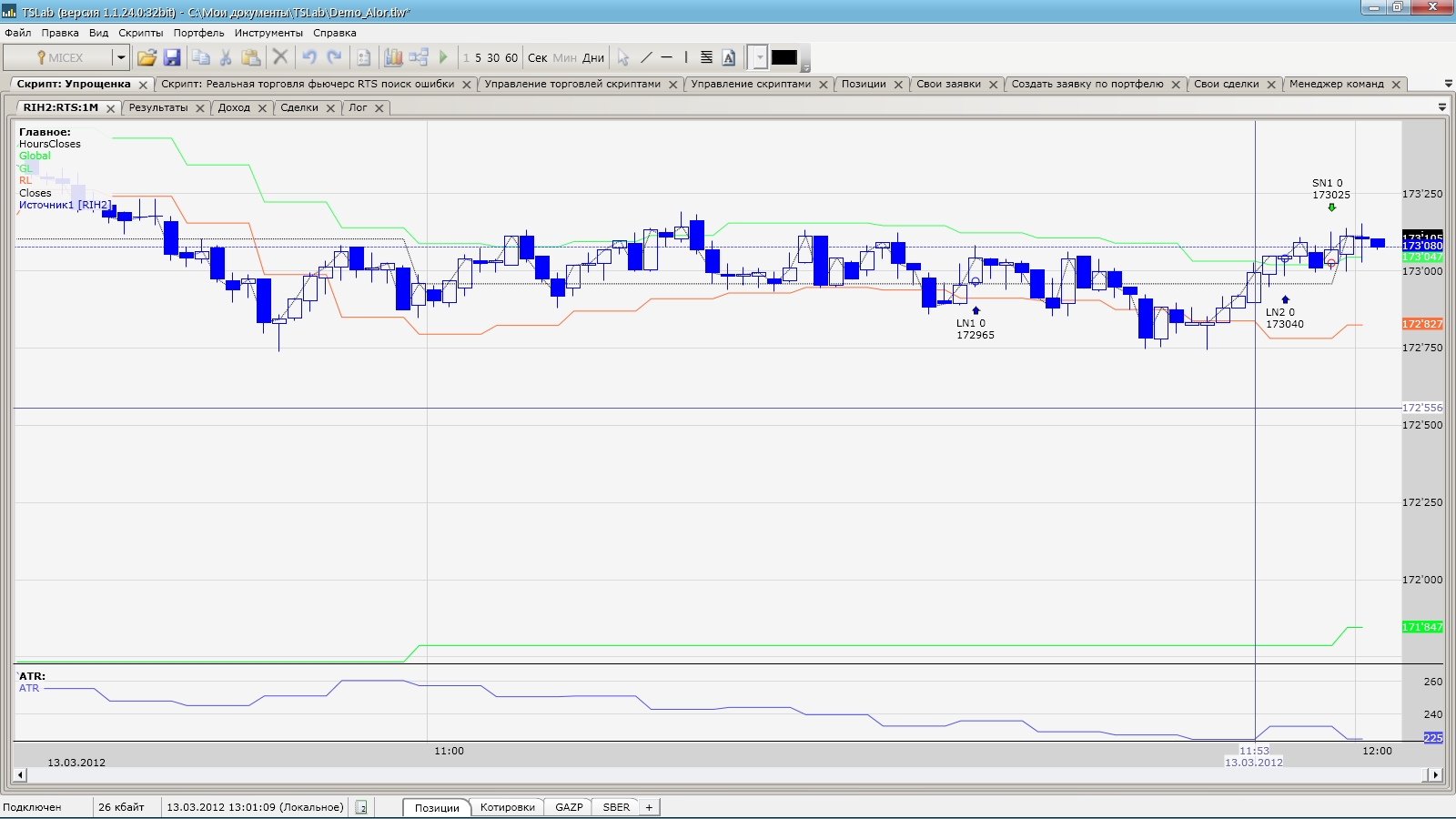Open the line style dropdown
Image resolution: width=1456 pixels, height=819 pixels.
760,57
